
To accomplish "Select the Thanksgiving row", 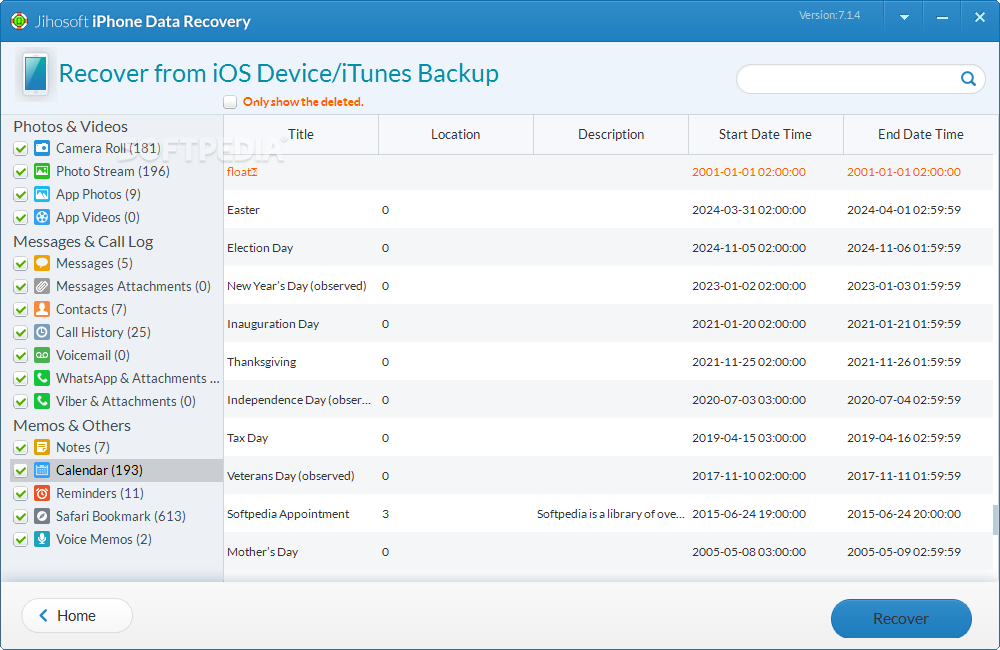I will click(608, 362).
